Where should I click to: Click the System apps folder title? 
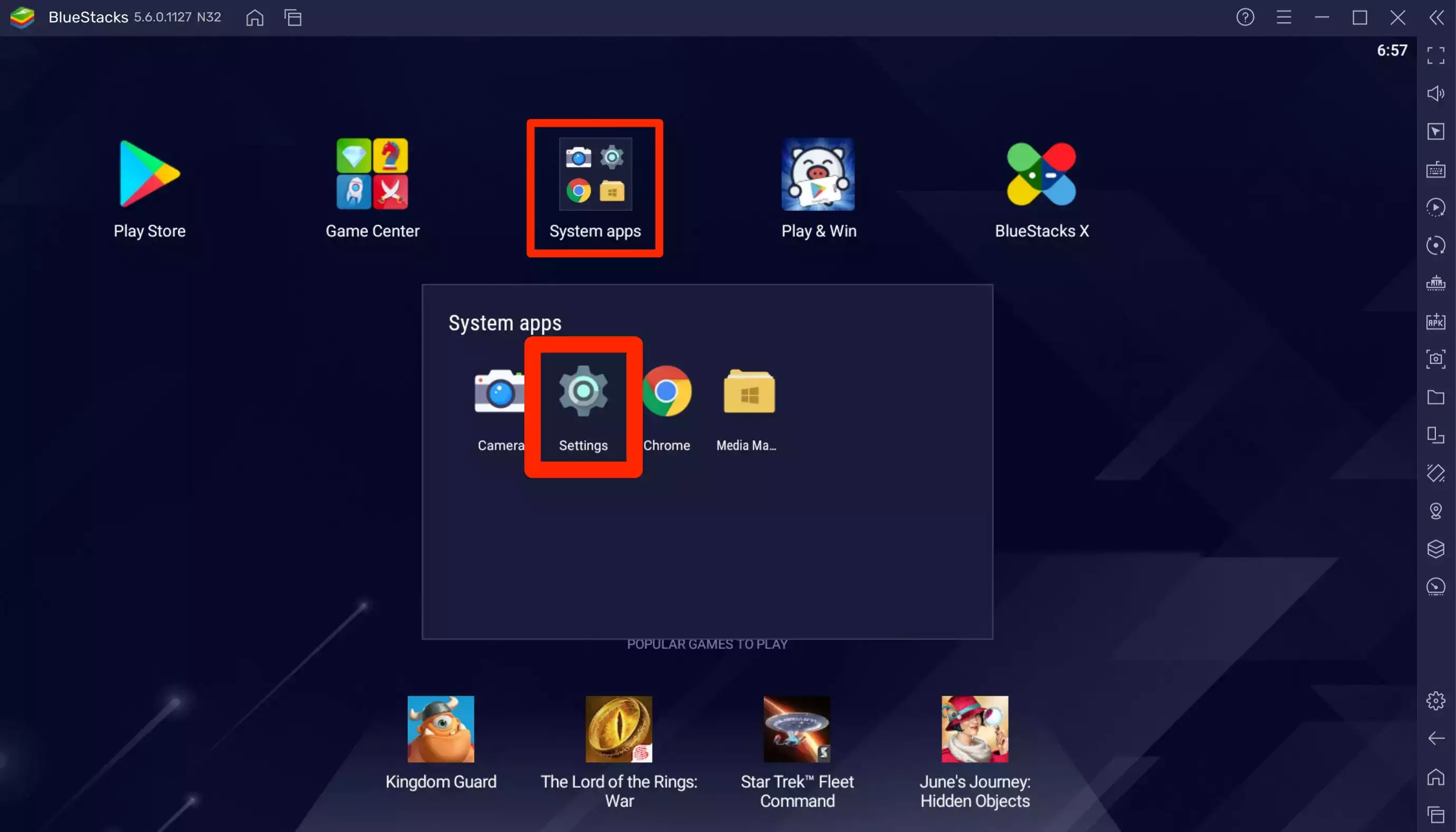coord(505,323)
